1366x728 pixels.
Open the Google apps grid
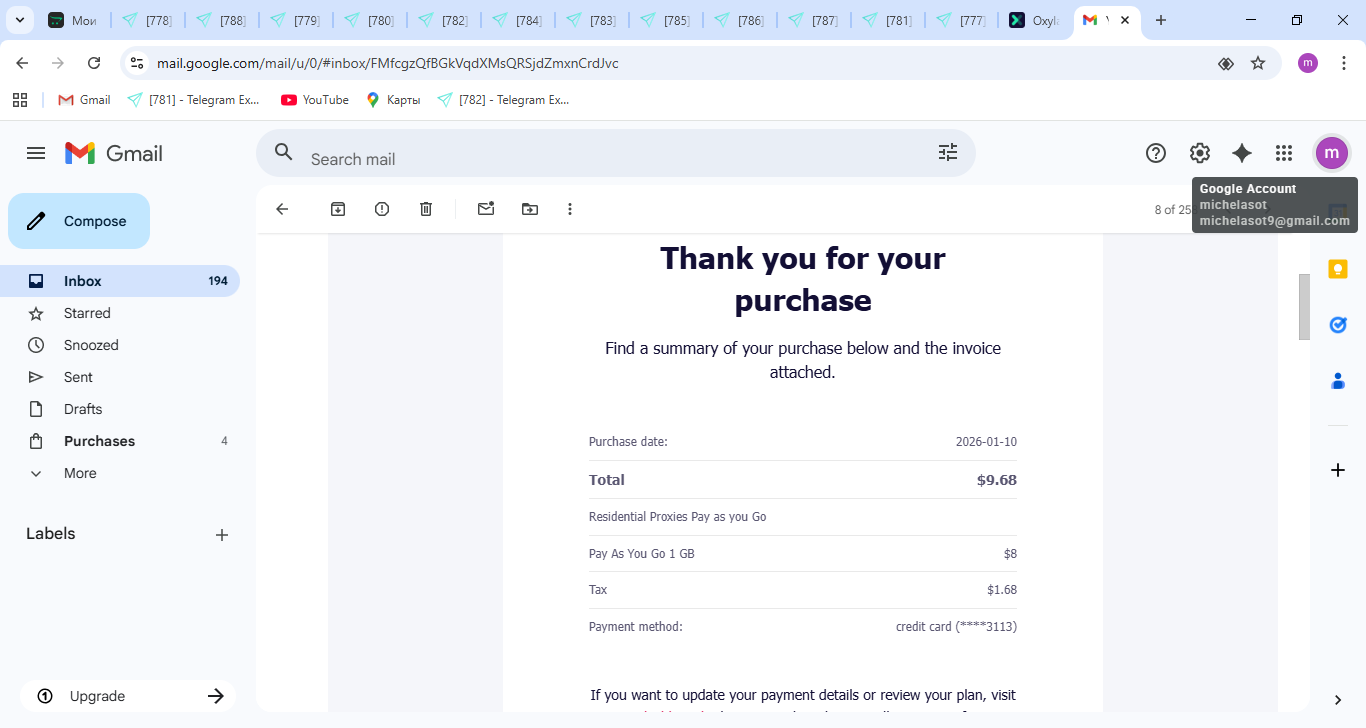1284,153
